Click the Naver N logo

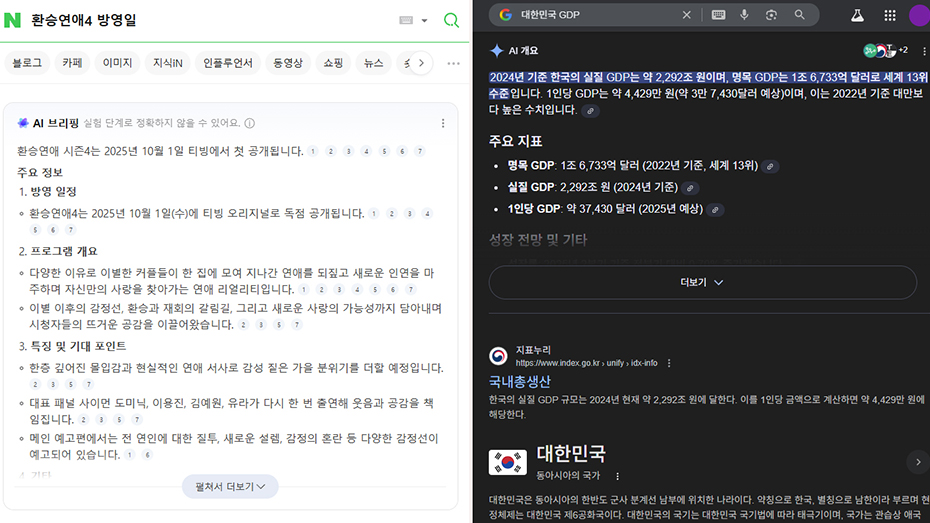point(12,20)
